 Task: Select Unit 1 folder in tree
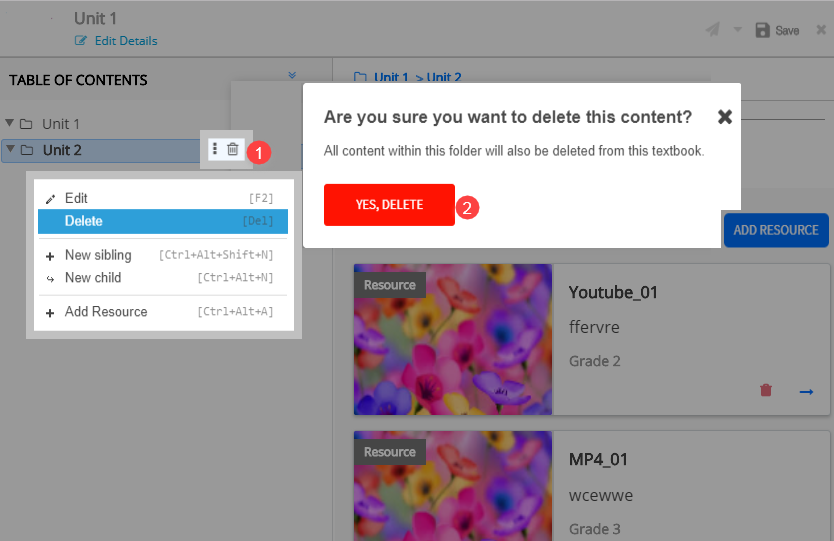(60, 124)
